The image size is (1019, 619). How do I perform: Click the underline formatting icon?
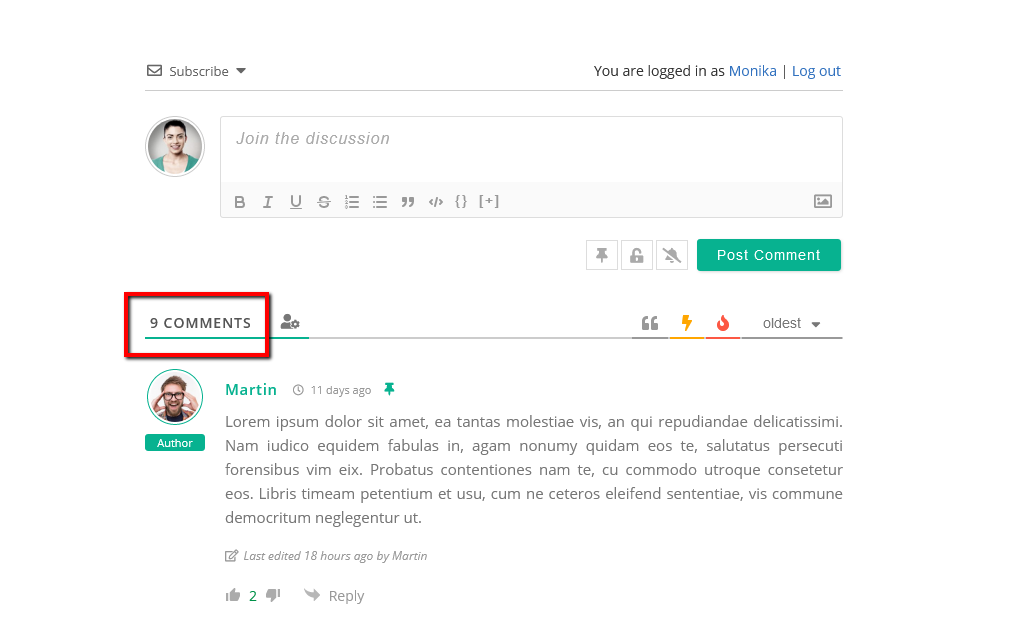point(296,202)
